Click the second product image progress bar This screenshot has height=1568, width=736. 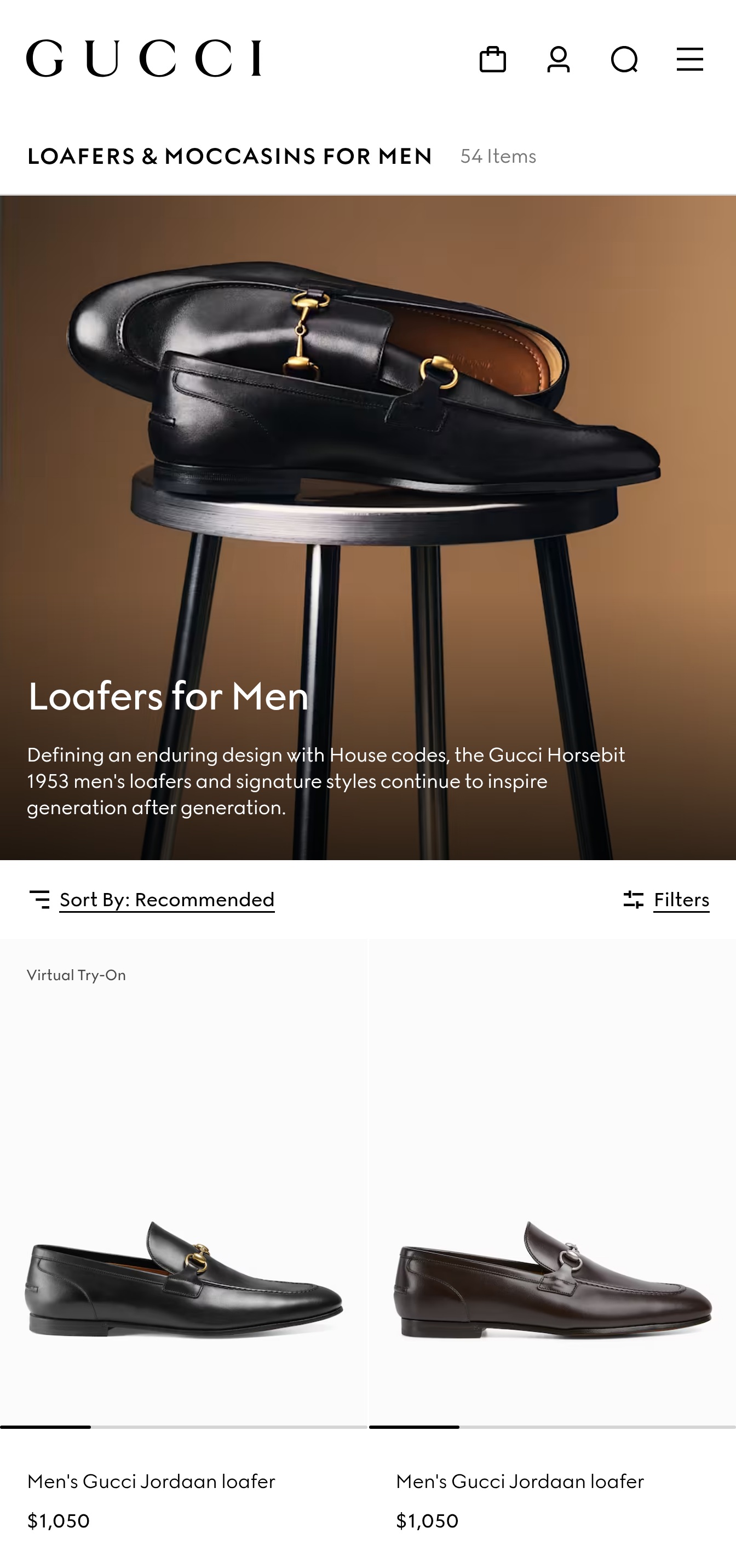tap(553, 1427)
